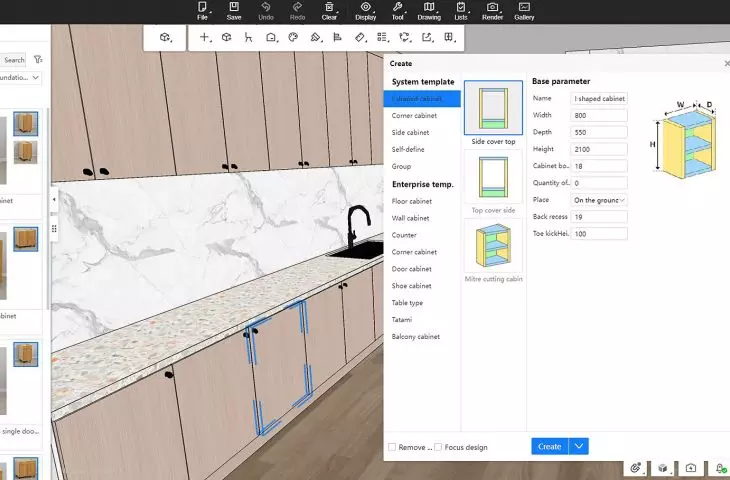Enable the Focus design checkbox
The image size is (730, 480).
click(x=438, y=447)
